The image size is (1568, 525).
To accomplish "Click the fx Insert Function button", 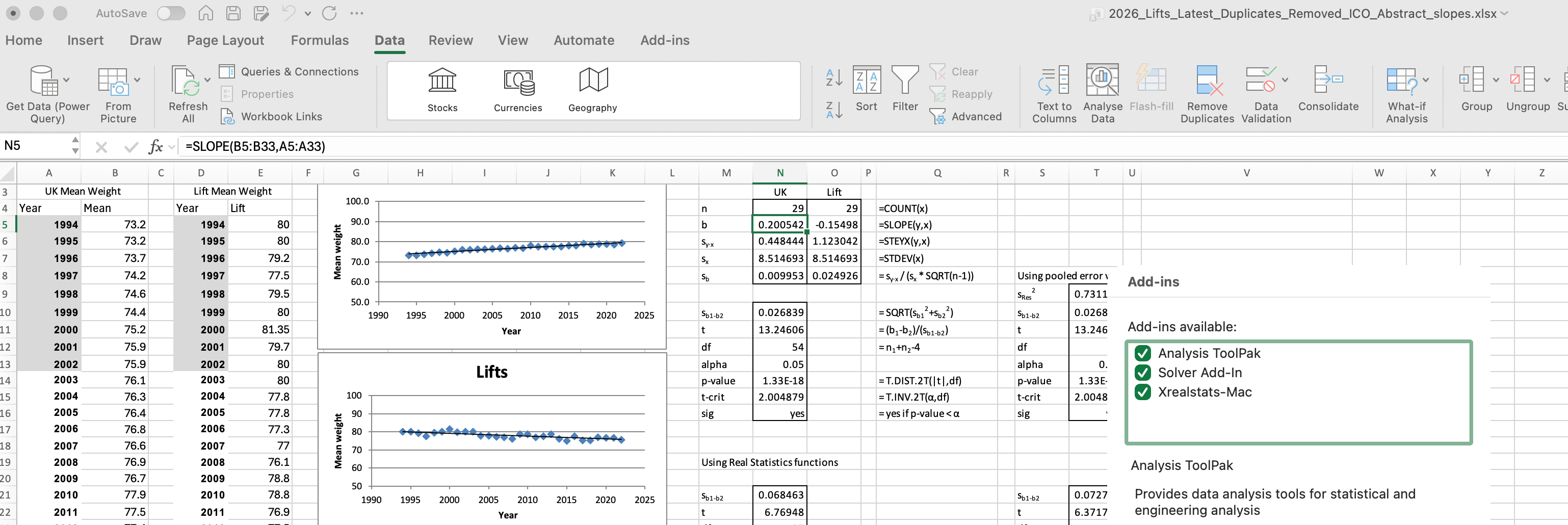I will 155,147.
